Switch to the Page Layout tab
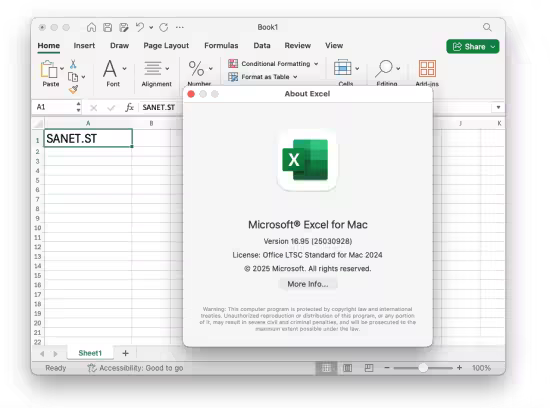 coord(166,46)
